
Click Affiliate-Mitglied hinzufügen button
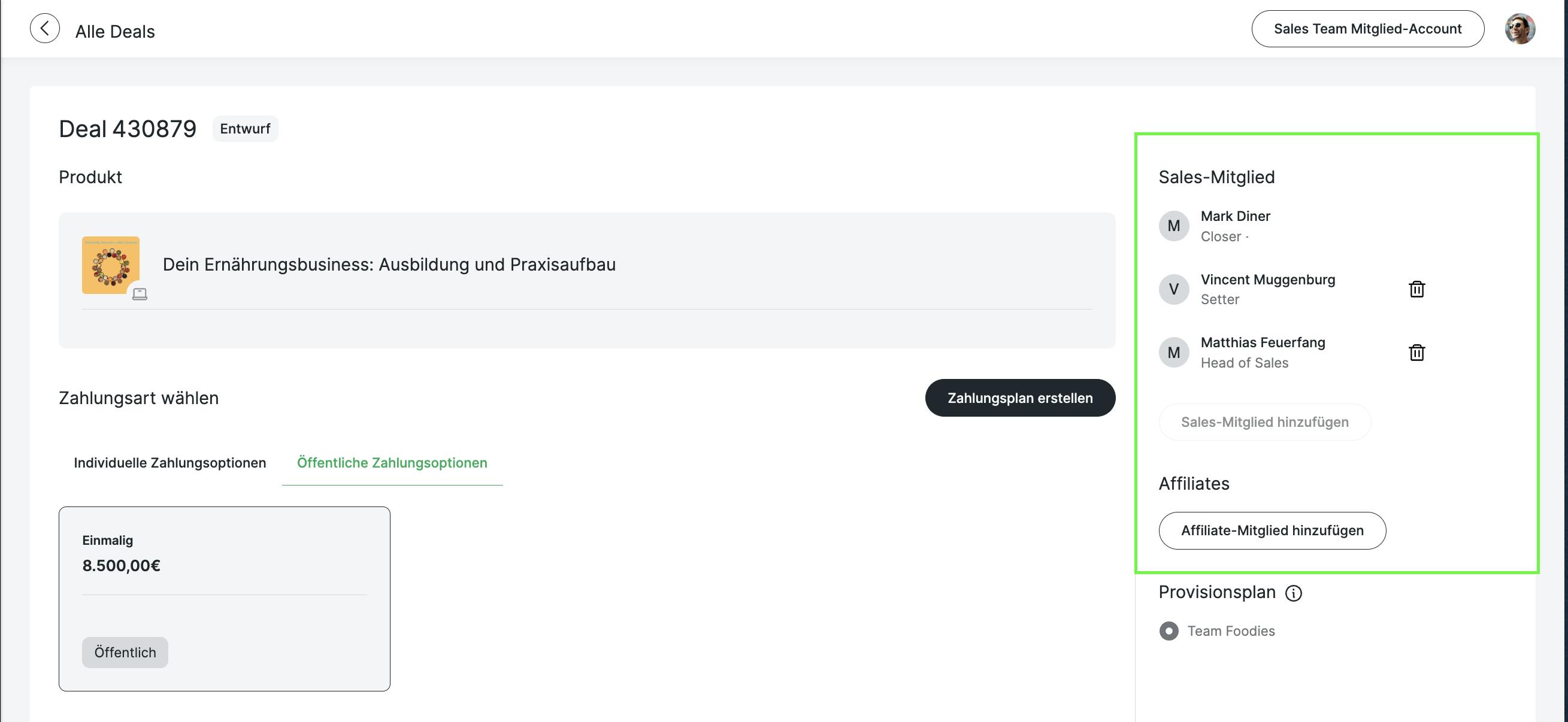pos(1272,530)
